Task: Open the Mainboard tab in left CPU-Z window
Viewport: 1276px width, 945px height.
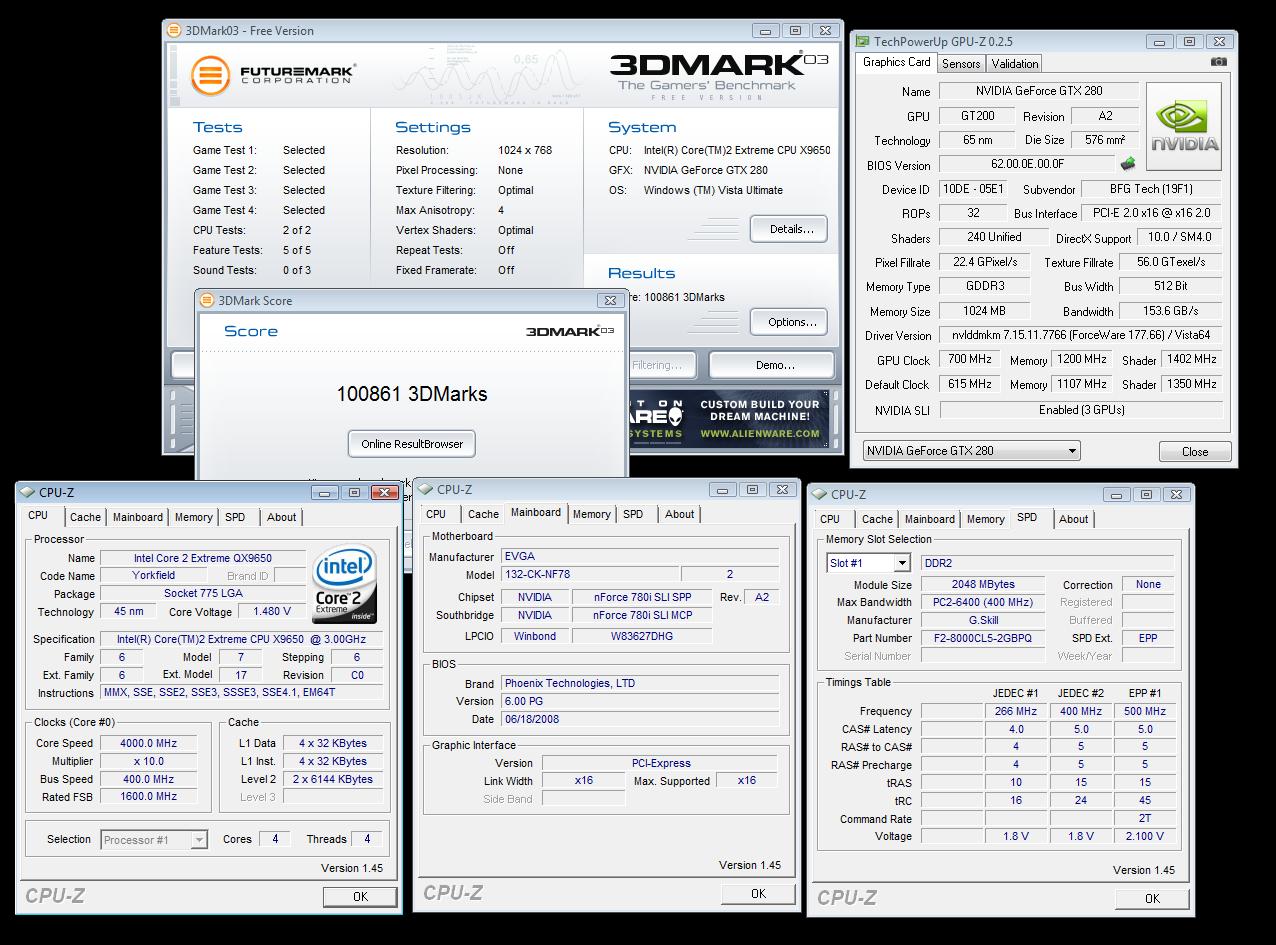Action: [138, 517]
